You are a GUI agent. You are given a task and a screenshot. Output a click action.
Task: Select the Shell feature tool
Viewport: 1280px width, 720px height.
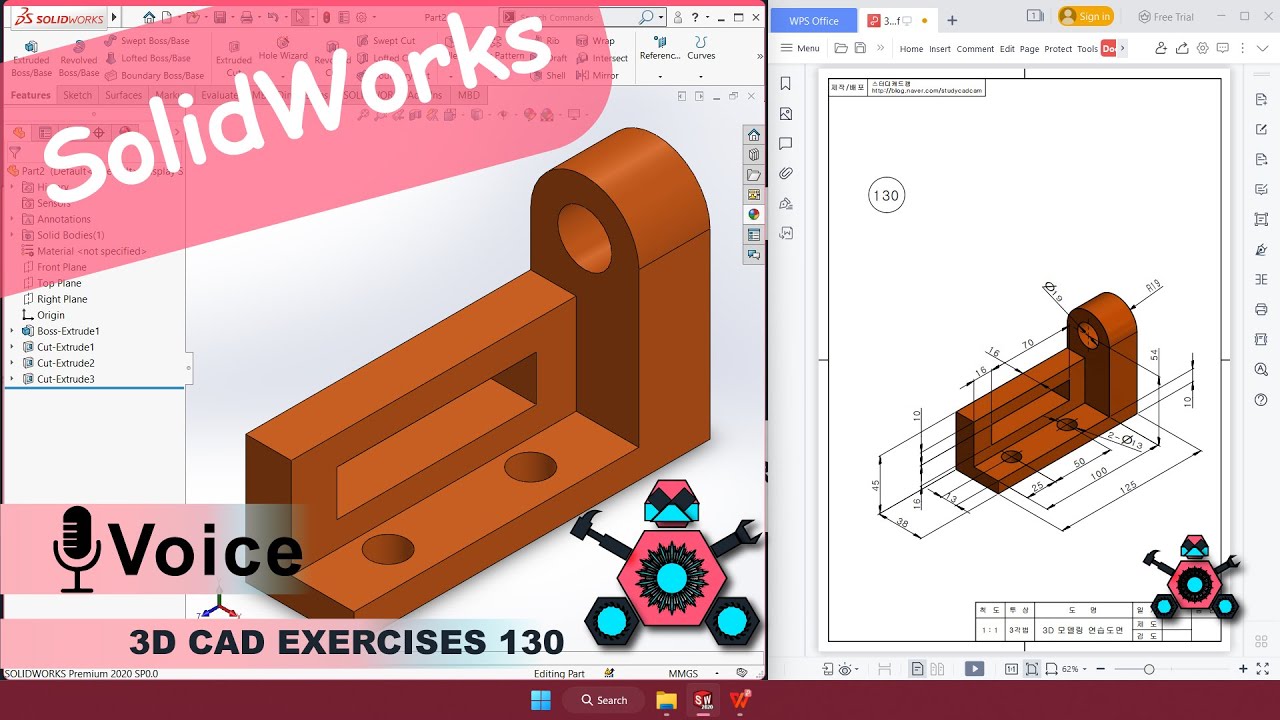tap(548, 75)
